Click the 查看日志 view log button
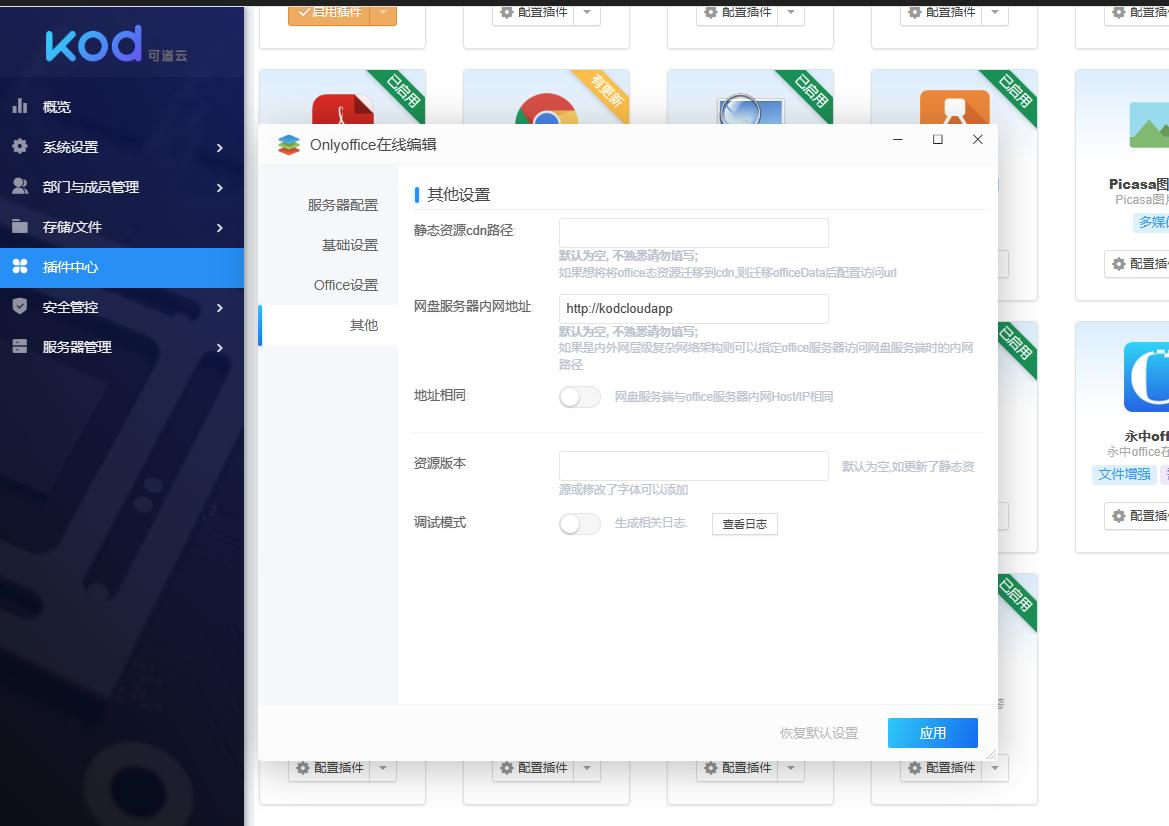 [745, 524]
